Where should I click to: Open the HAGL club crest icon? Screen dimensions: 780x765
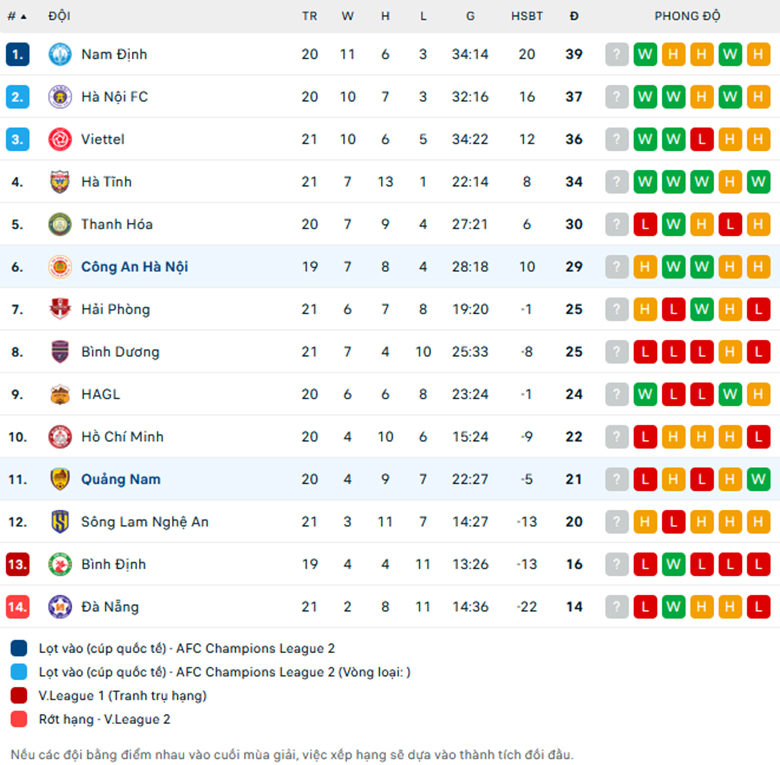pos(60,394)
